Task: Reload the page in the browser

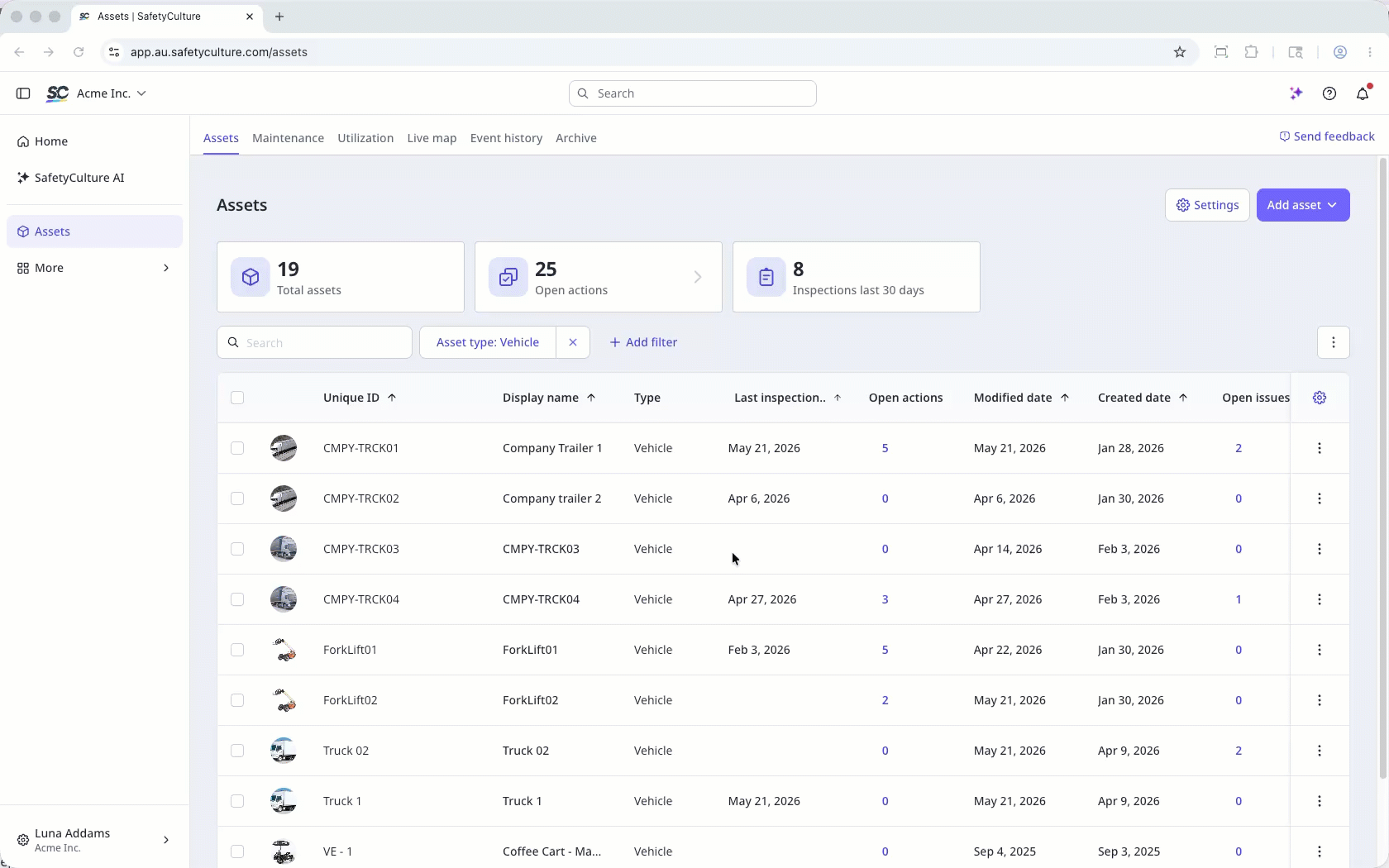Action: pyautogui.click(x=79, y=52)
